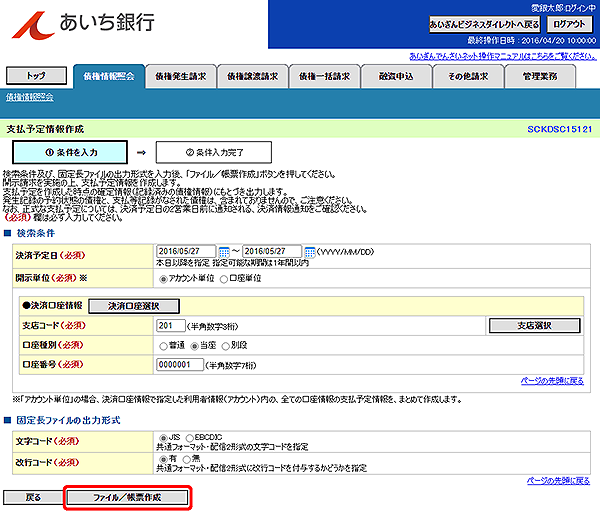Go to トップ page button
Viewport: 600px width, 513px height.
36,76
